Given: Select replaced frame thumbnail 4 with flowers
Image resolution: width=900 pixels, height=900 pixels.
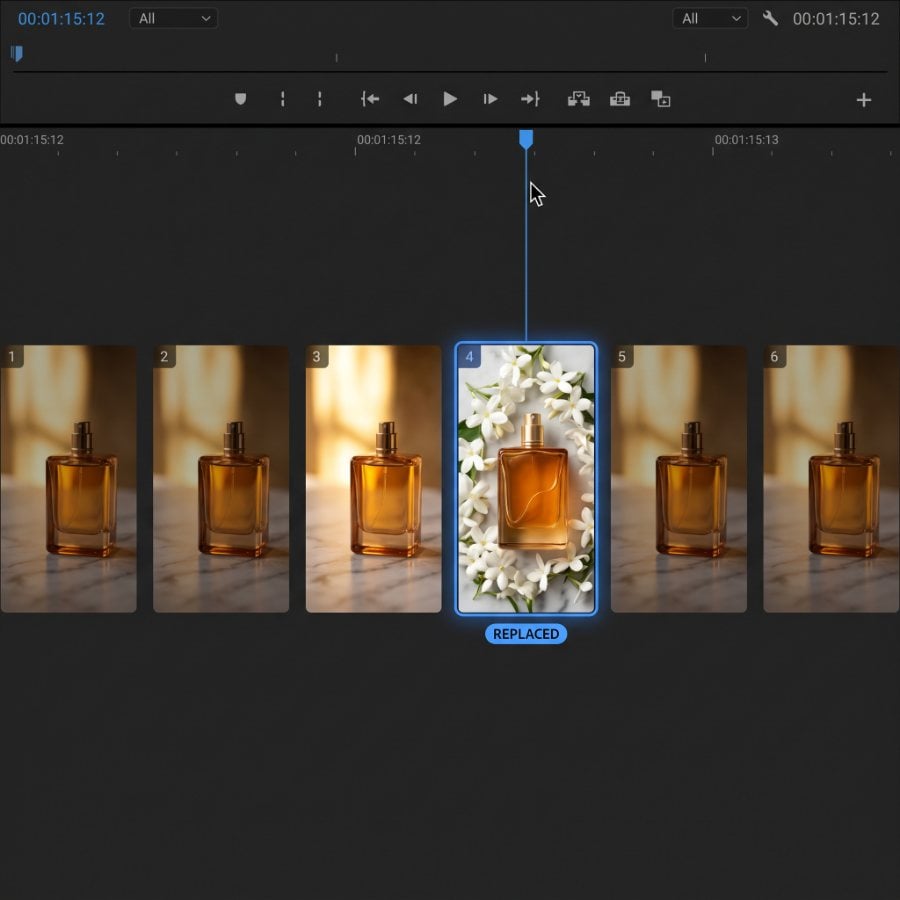Looking at the screenshot, I should pyautogui.click(x=526, y=479).
